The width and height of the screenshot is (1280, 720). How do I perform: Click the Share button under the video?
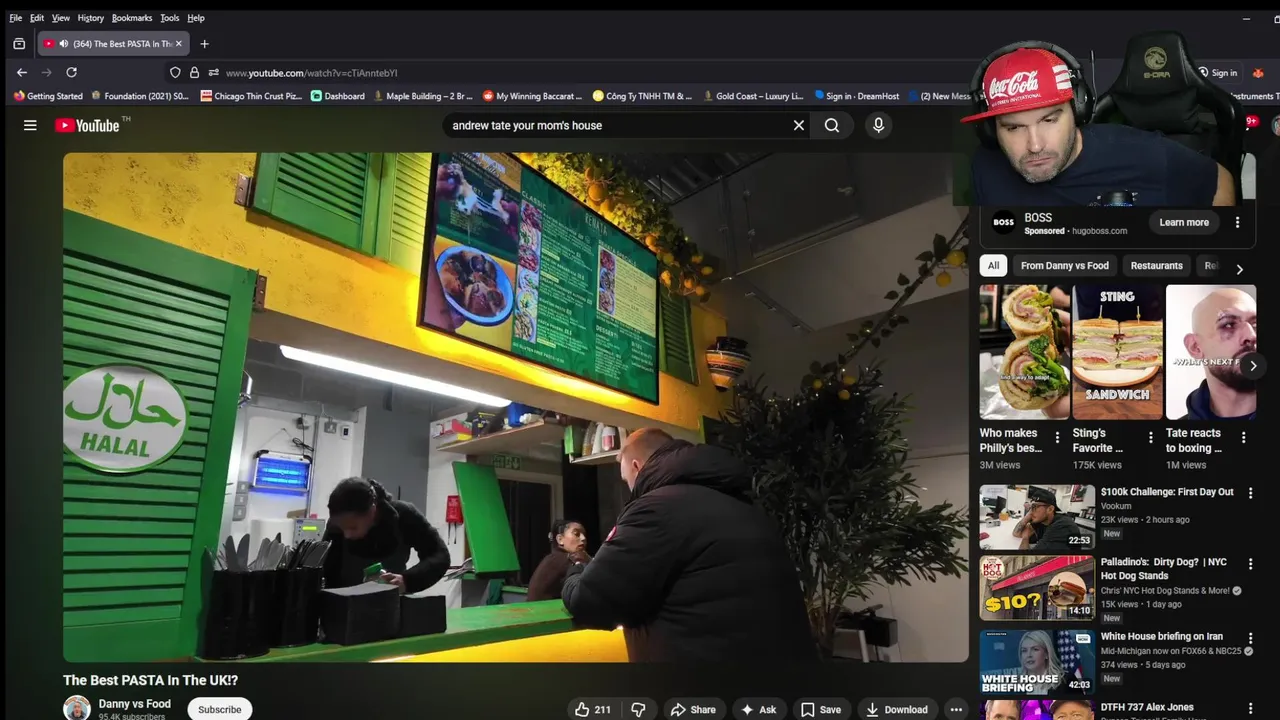point(693,709)
